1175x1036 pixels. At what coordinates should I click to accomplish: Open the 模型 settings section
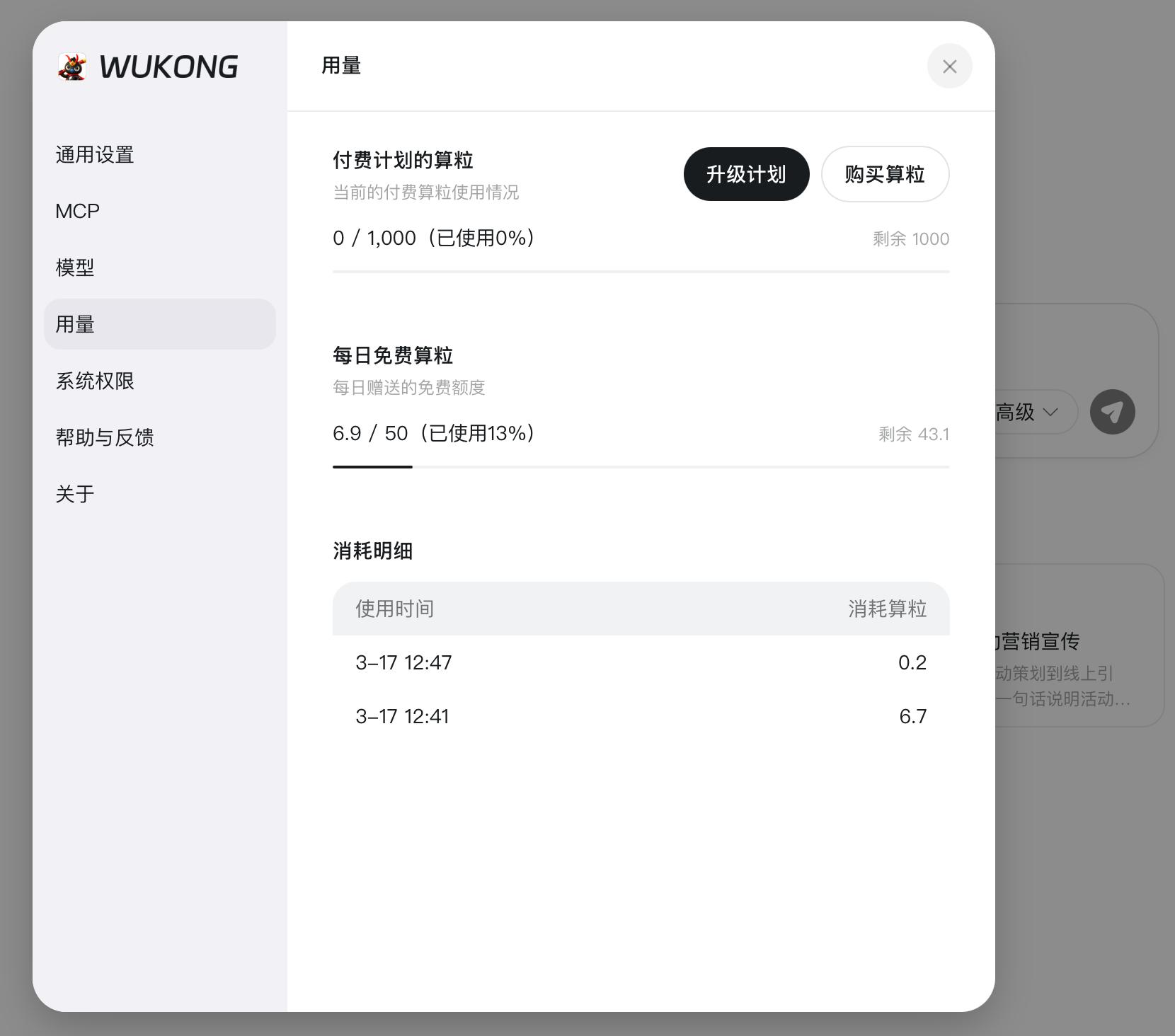pos(75,267)
